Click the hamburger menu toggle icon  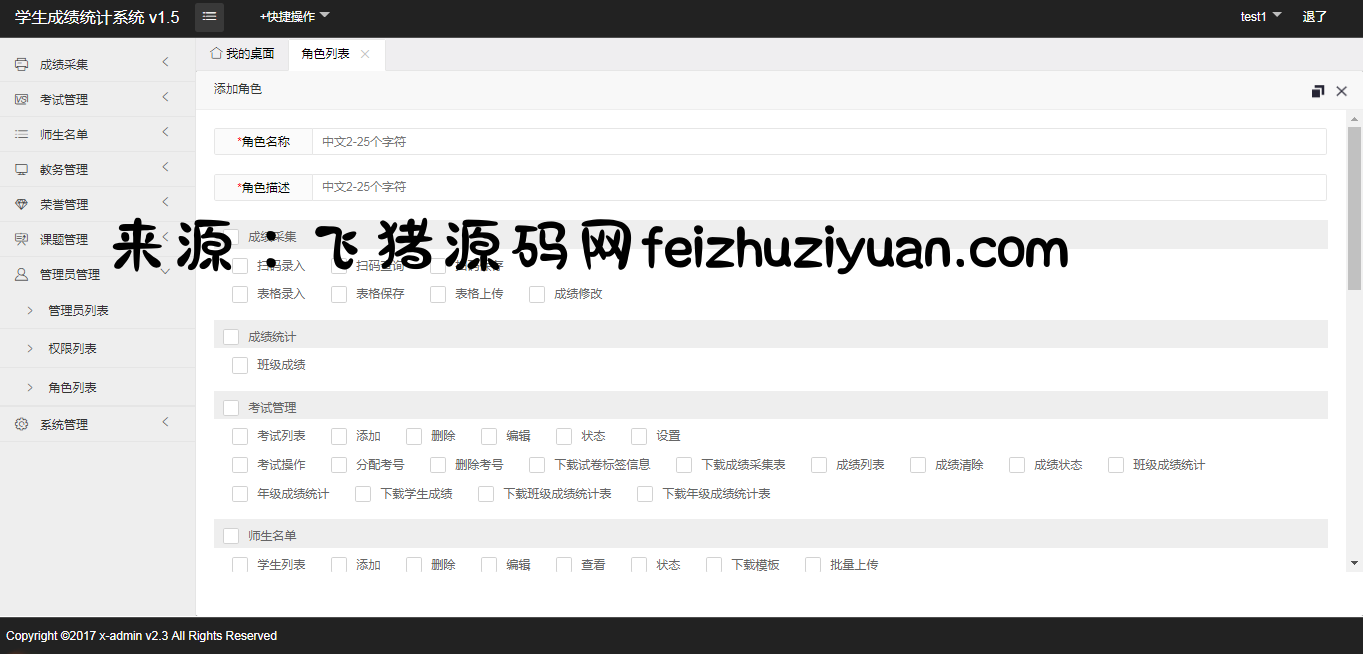209,16
